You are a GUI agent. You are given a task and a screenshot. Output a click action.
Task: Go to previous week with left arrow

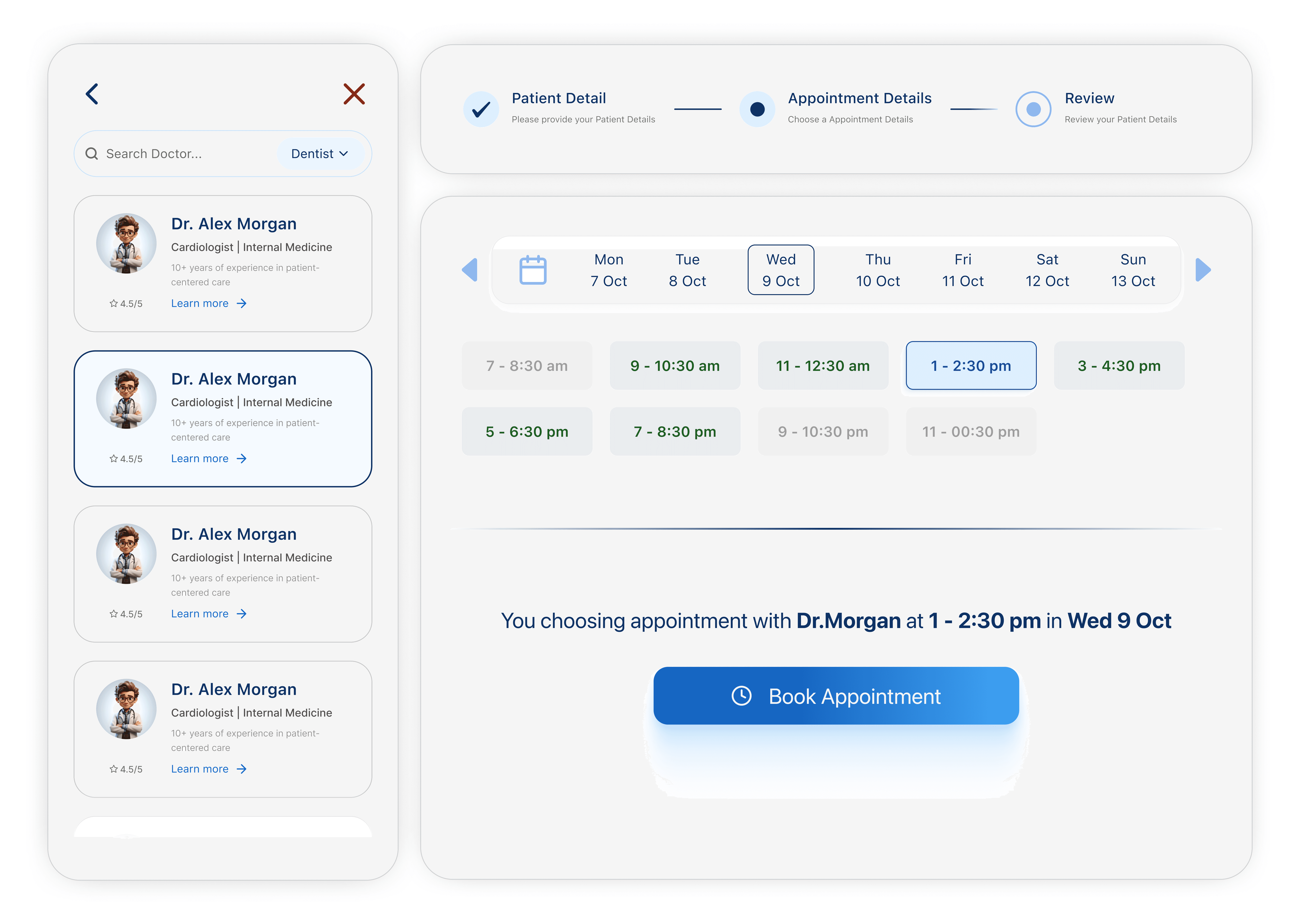click(470, 270)
